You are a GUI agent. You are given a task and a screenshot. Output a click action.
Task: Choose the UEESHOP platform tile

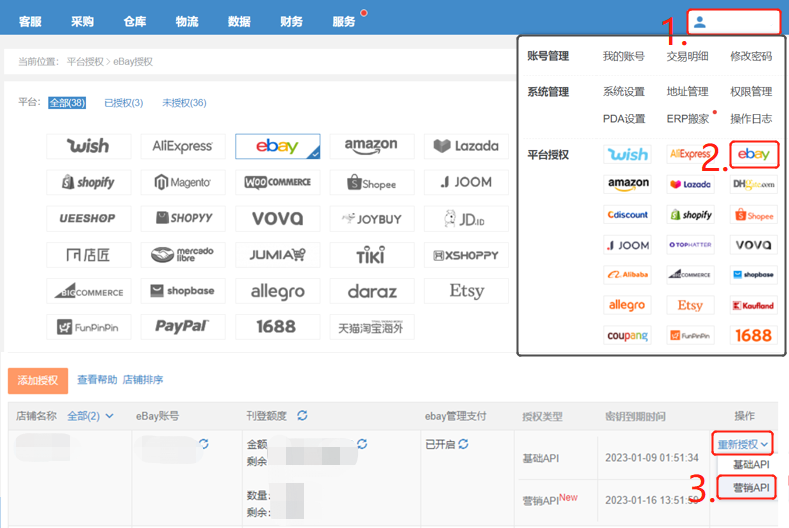89,218
